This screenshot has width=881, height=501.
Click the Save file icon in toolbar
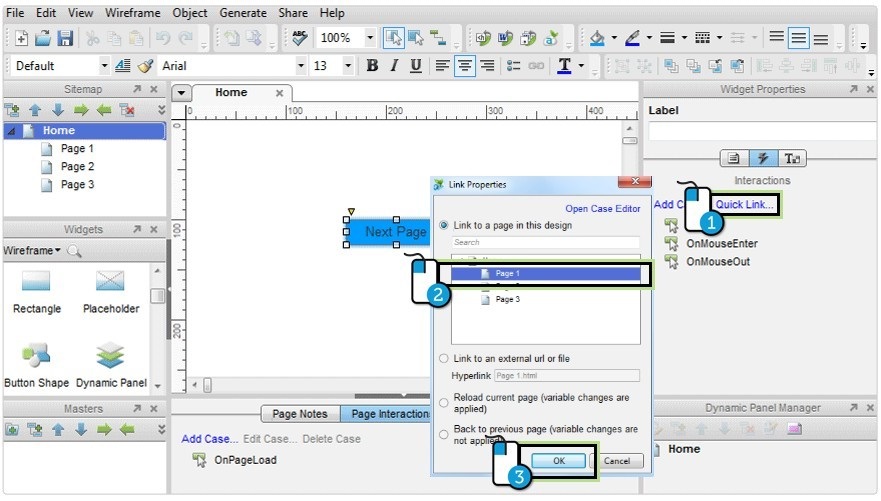(65, 38)
